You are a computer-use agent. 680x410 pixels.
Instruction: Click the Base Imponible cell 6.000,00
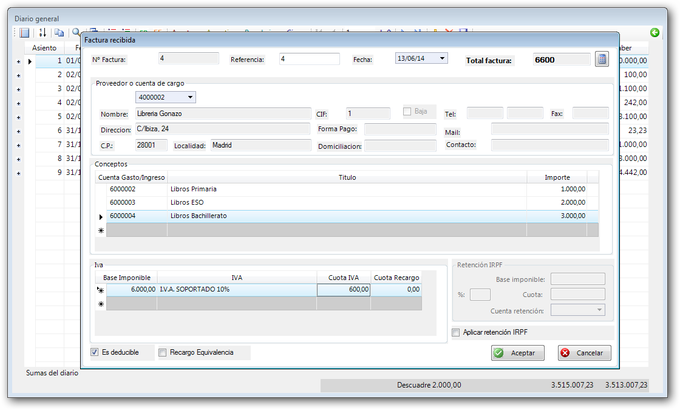[x=132, y=289]
